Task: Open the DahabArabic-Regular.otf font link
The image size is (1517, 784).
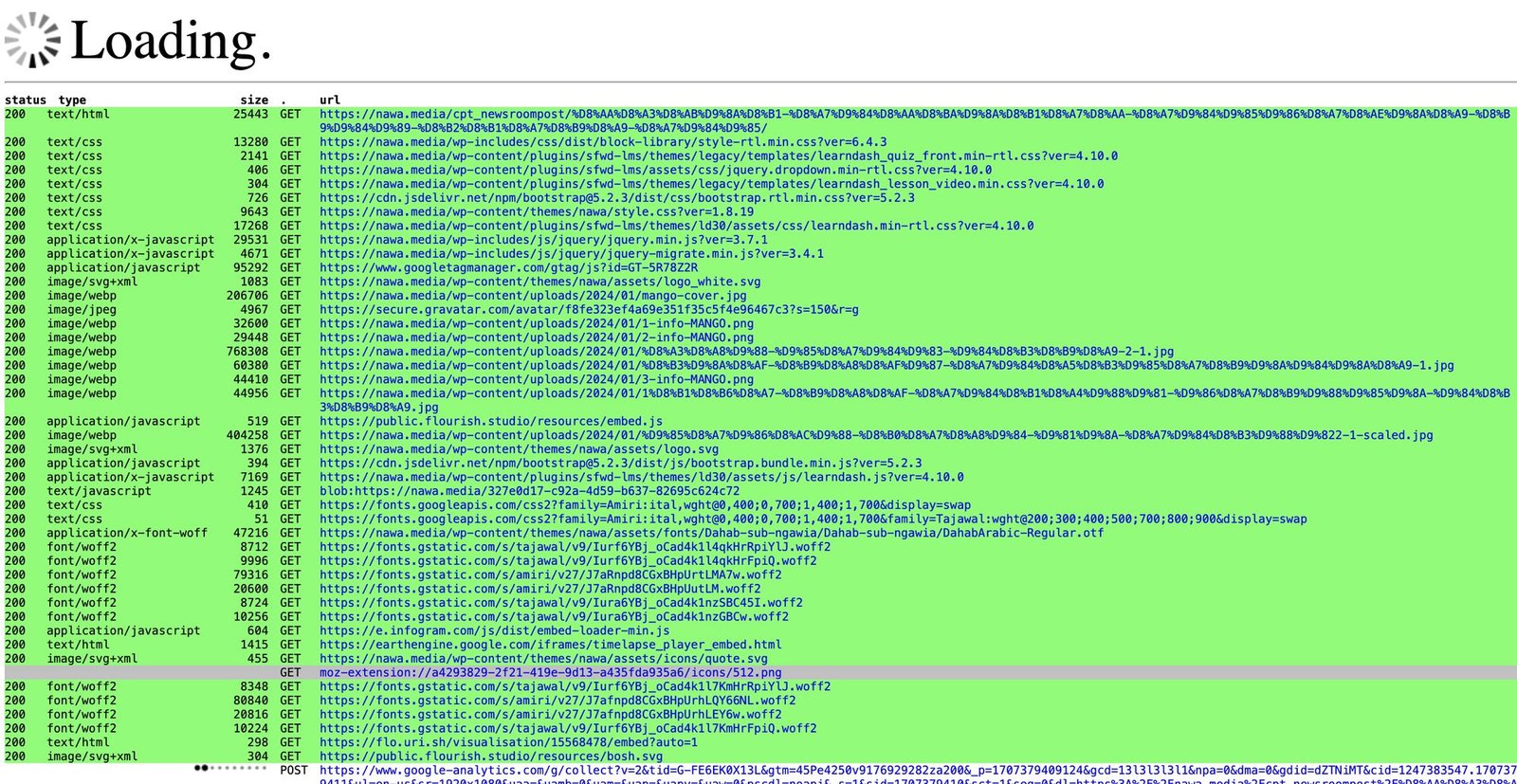Action: [x=712, y=534]
